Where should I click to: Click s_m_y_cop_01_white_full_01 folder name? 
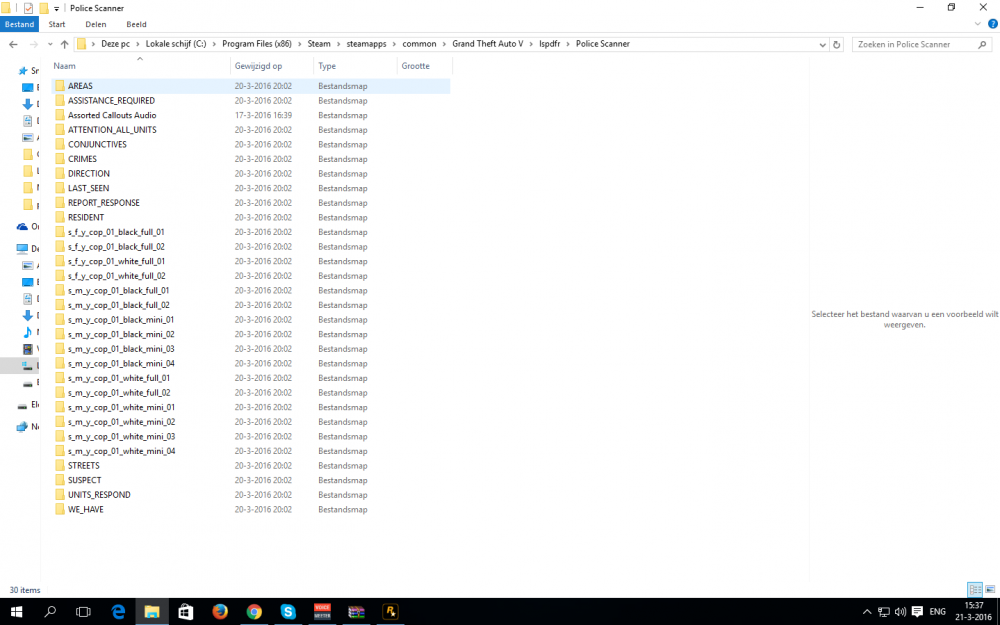(119, 378)
